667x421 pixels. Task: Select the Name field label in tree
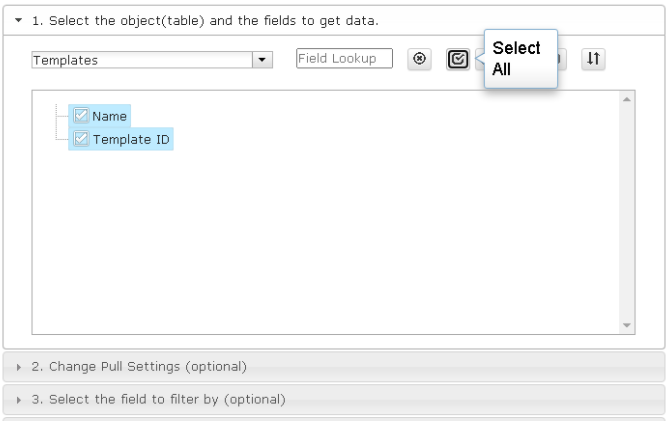(109, 116)
